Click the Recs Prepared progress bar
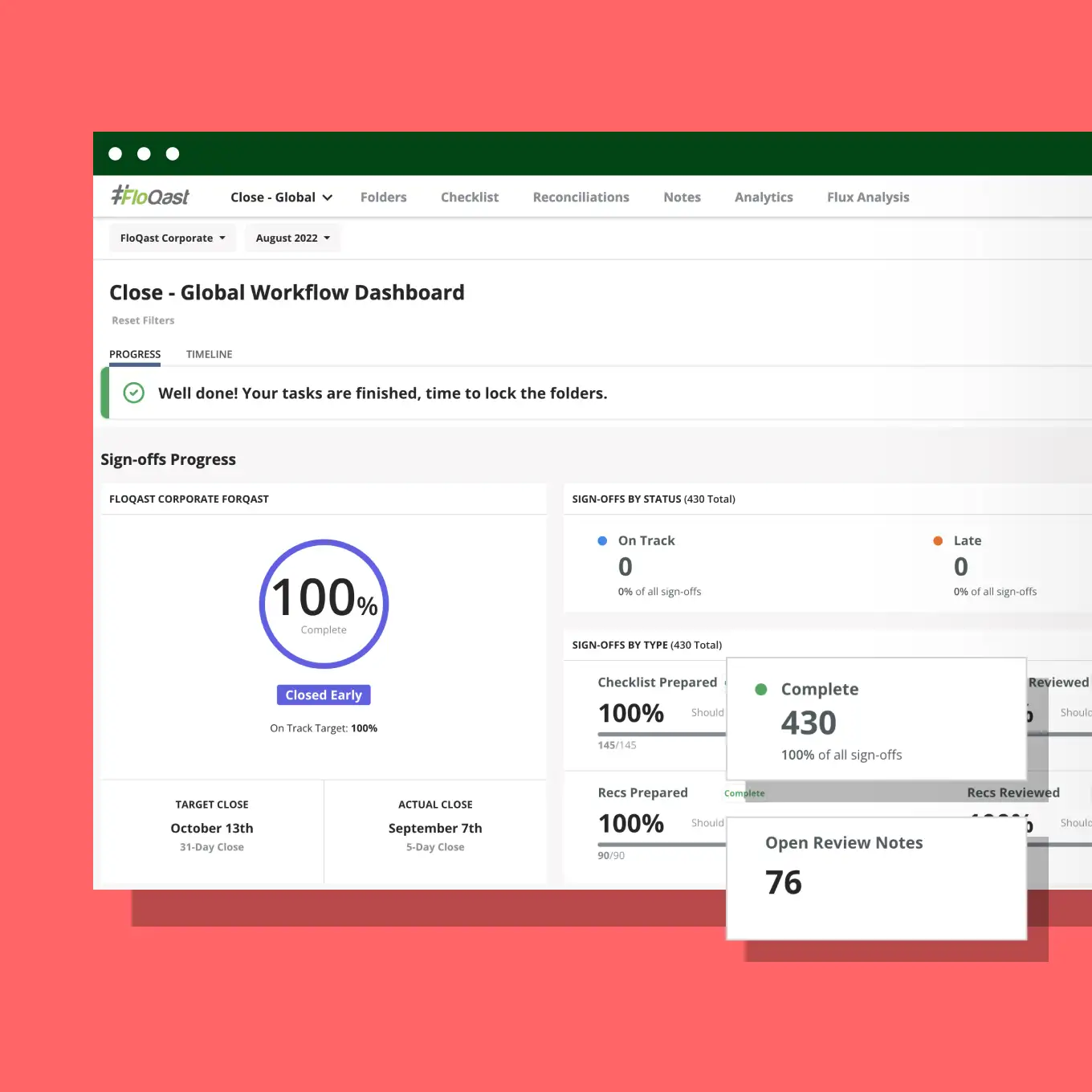Screen dimensions: 1092x1092 pos(662,845)
